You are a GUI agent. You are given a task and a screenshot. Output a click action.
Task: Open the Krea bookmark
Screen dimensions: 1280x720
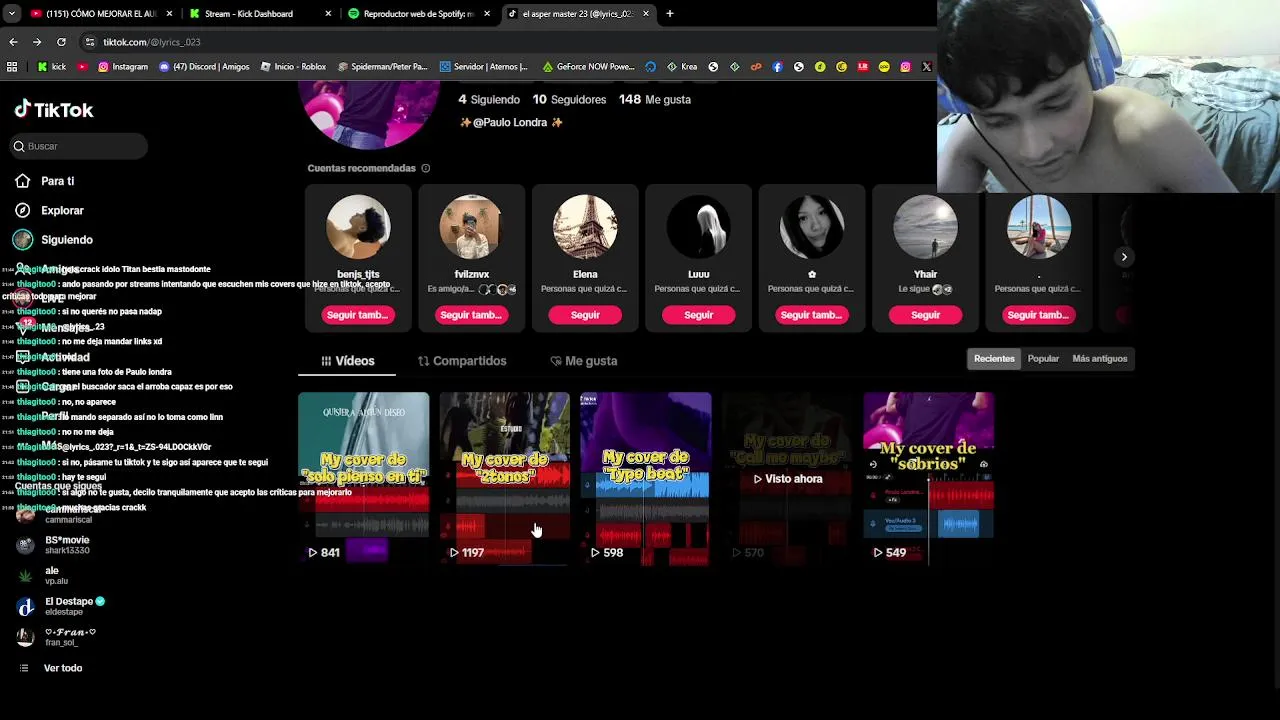click(x=683, y=67)
